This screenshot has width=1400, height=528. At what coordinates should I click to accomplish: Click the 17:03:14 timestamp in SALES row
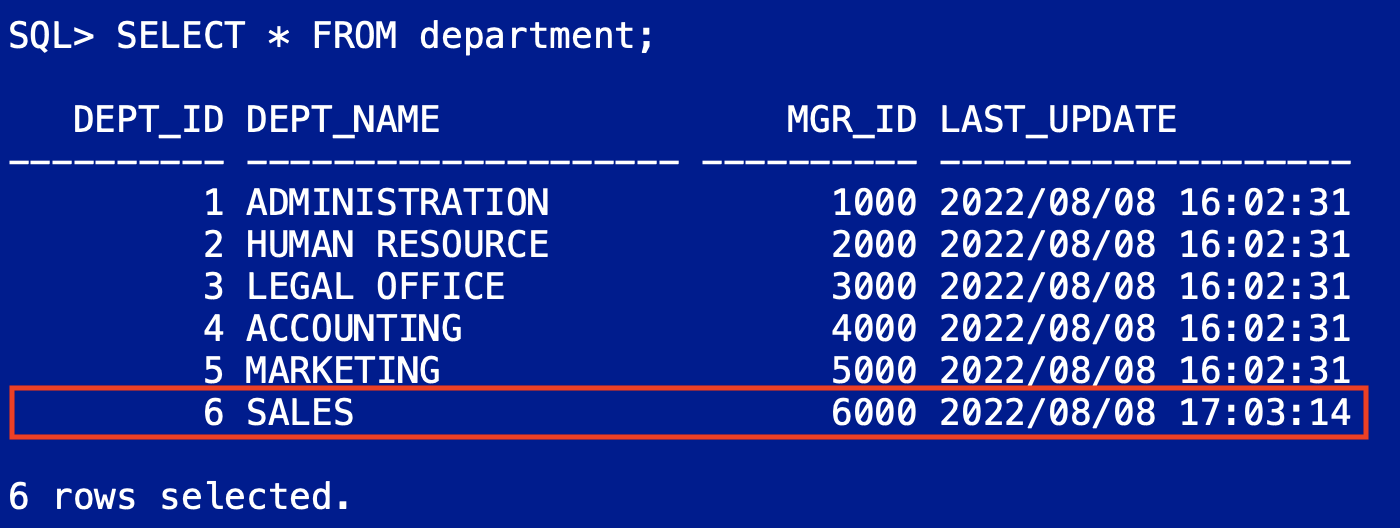point(1265,412)
